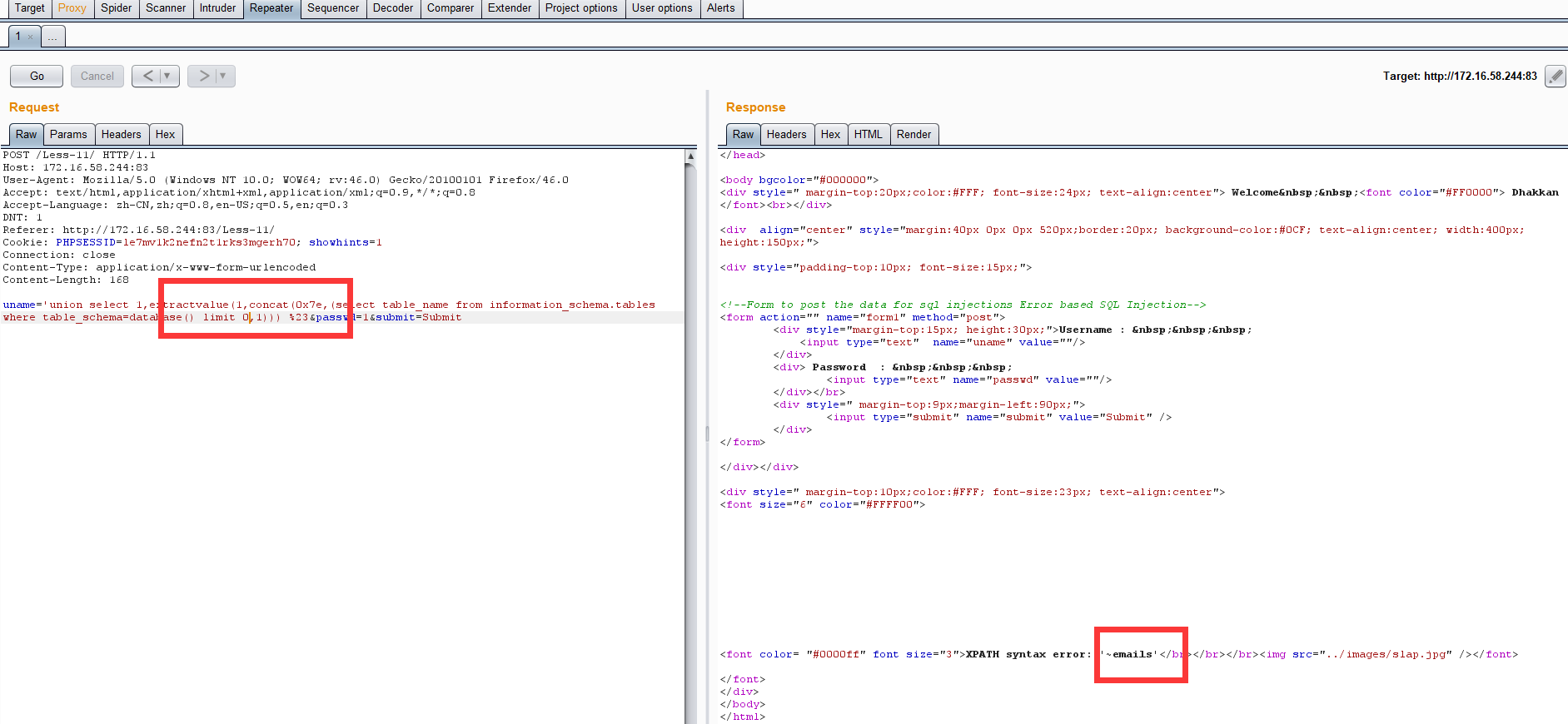Click the Go button to send request
Screen dimensions: 1568x724
[37, 76]
